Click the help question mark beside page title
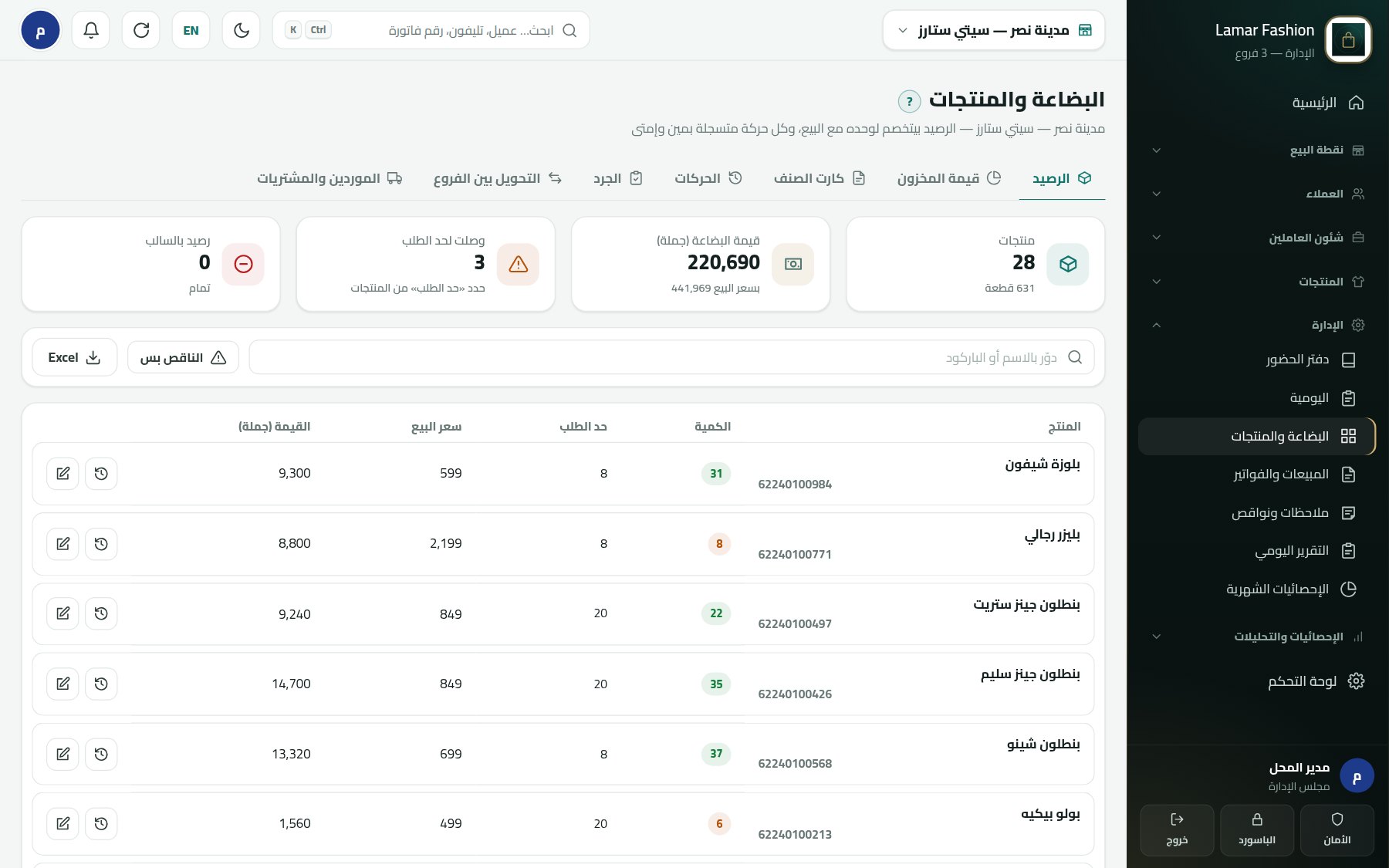Screen dimensions: 1389x868 (910, 101)
